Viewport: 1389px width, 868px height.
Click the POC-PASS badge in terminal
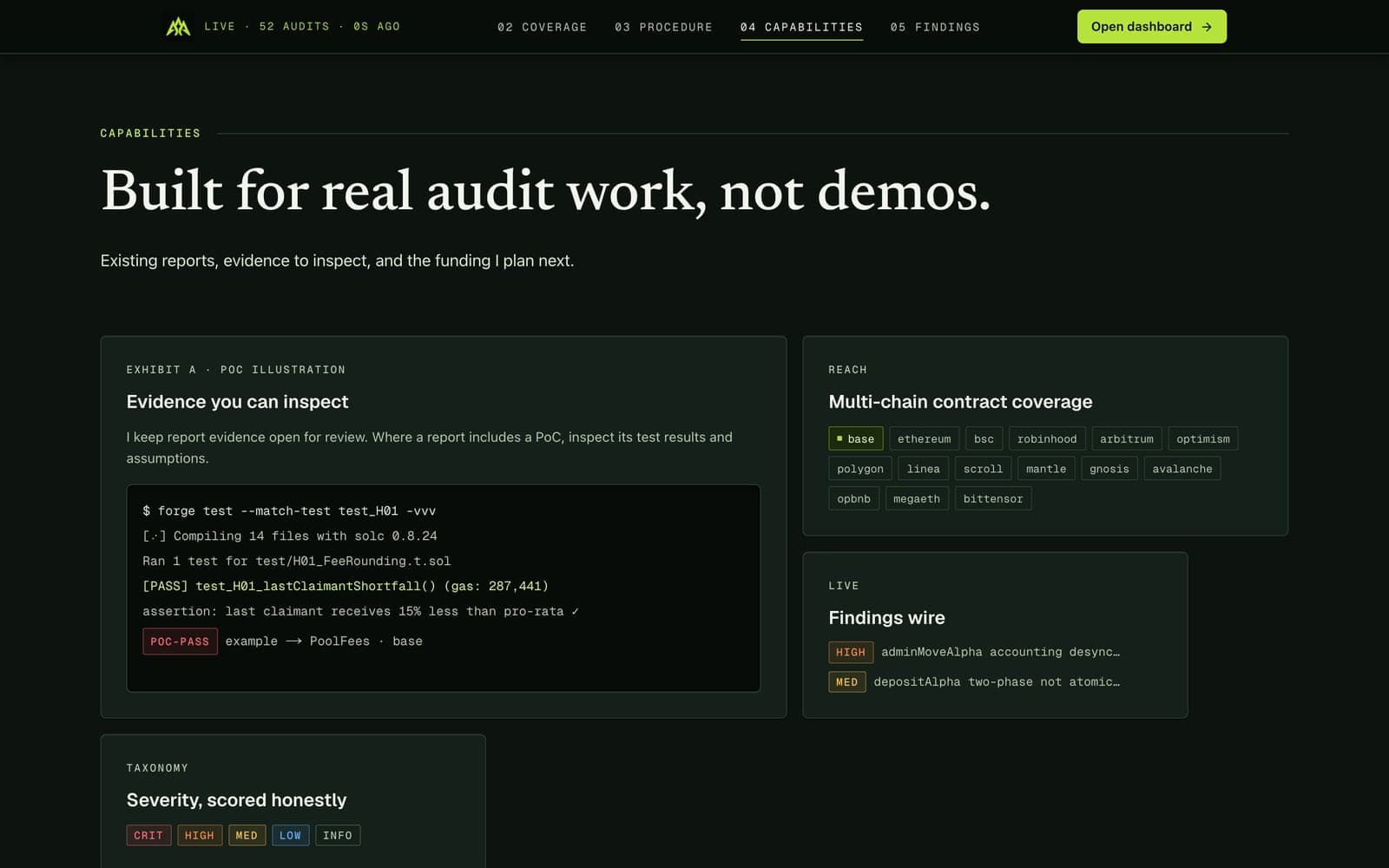coord(180,641)
